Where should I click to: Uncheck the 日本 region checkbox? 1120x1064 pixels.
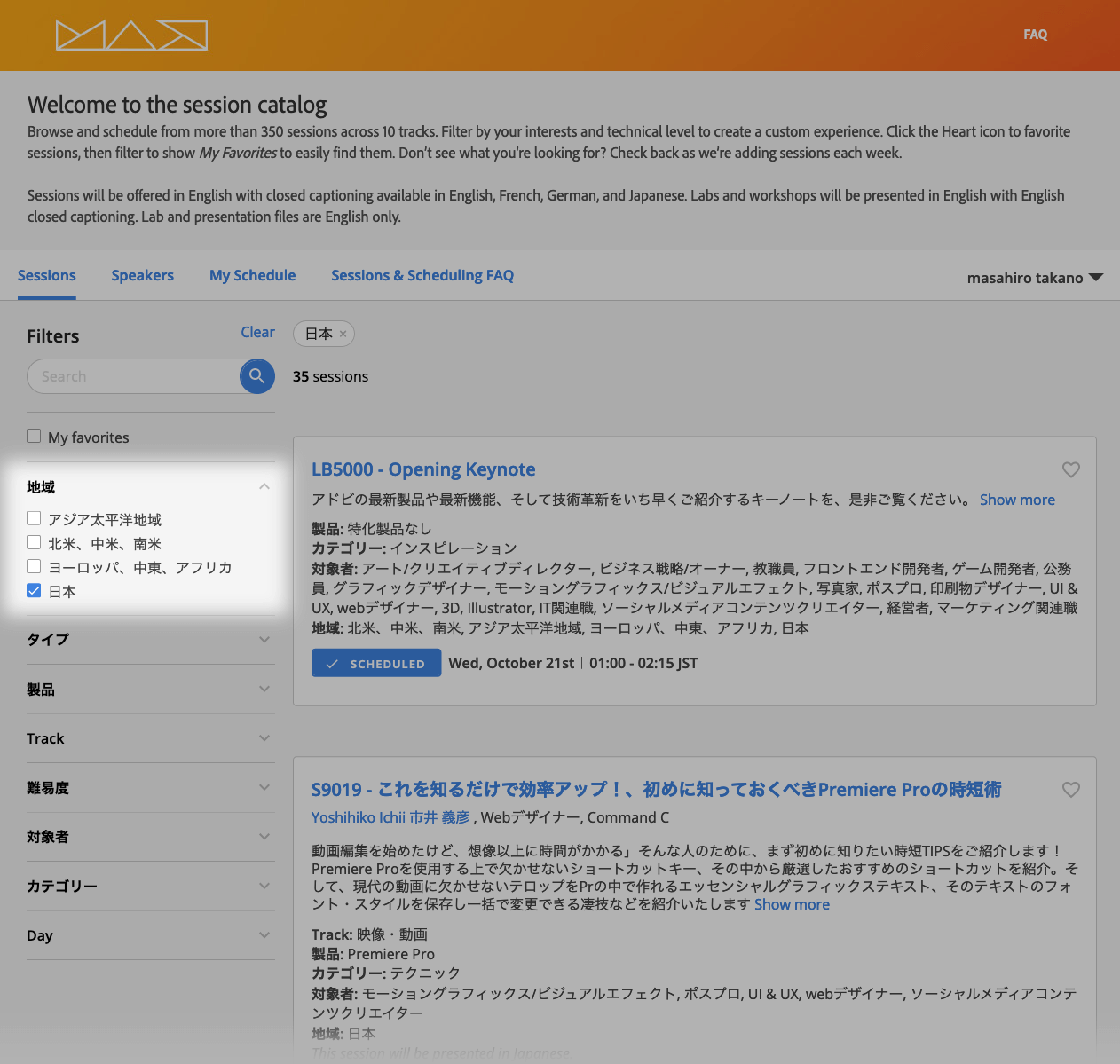34,590
